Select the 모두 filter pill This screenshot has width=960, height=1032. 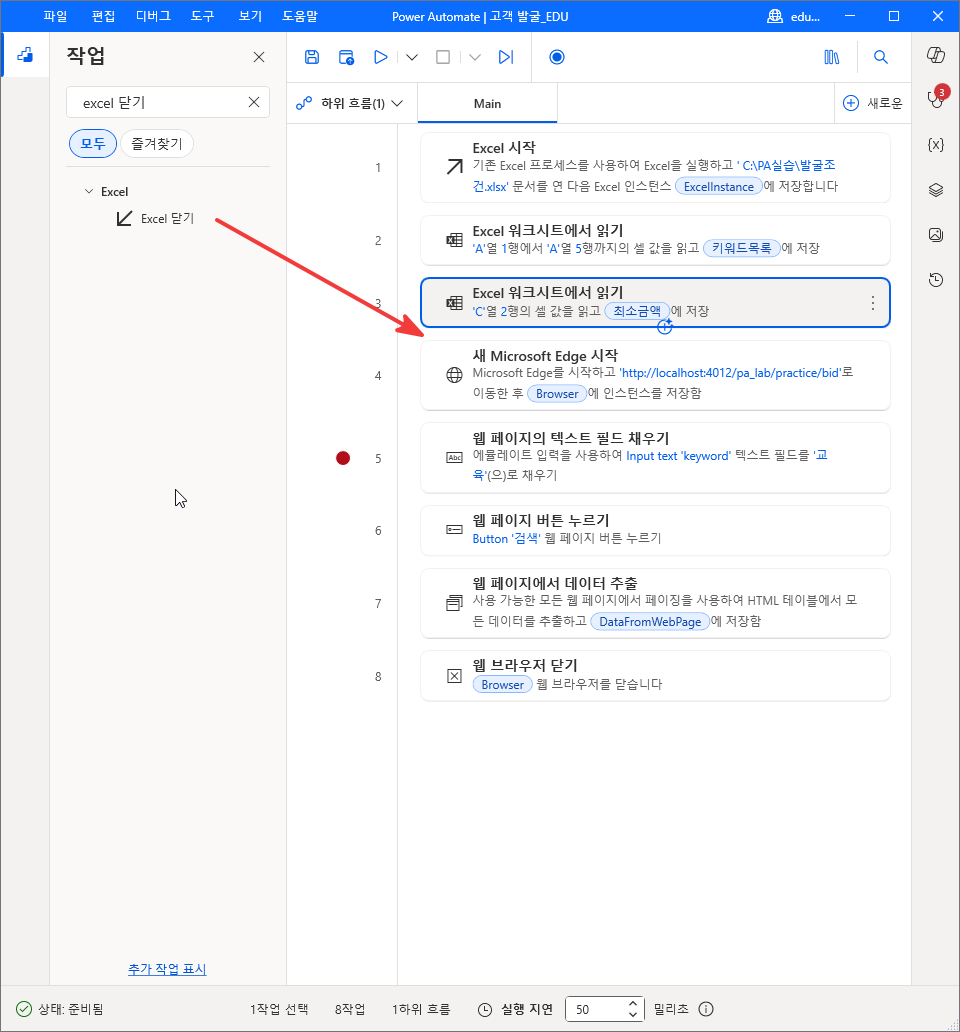click(93, 143)
